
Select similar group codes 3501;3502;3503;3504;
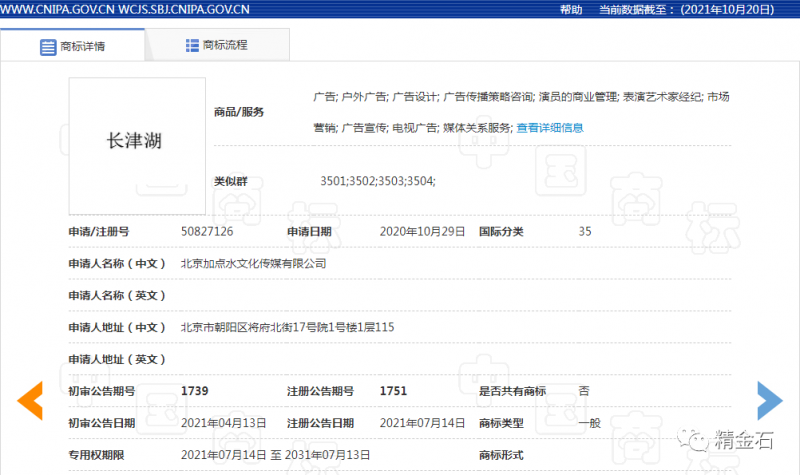[378, 181]
